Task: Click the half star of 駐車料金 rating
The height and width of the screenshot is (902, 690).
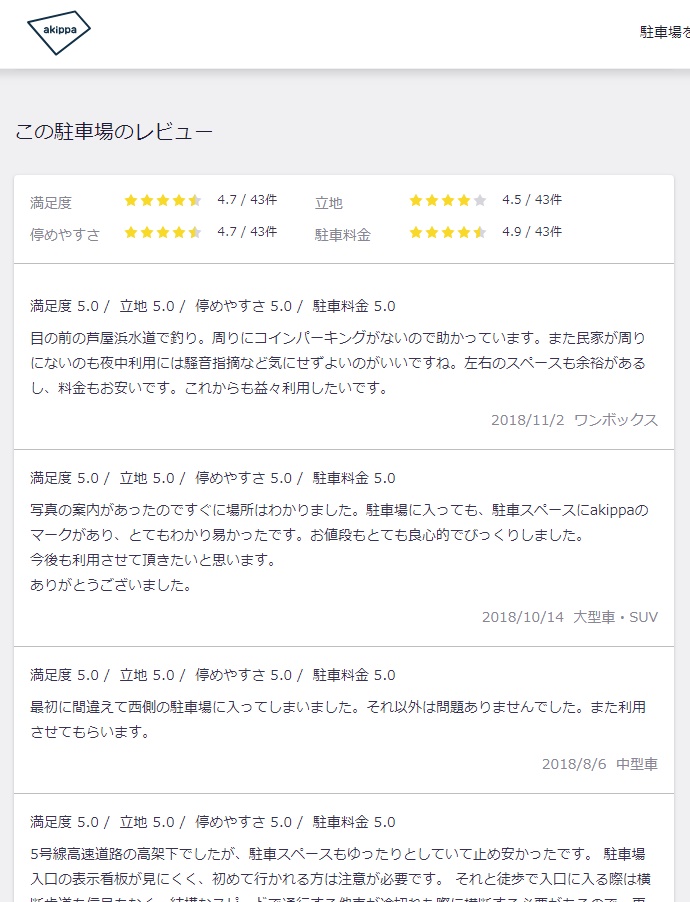Action: pos(480,232)
